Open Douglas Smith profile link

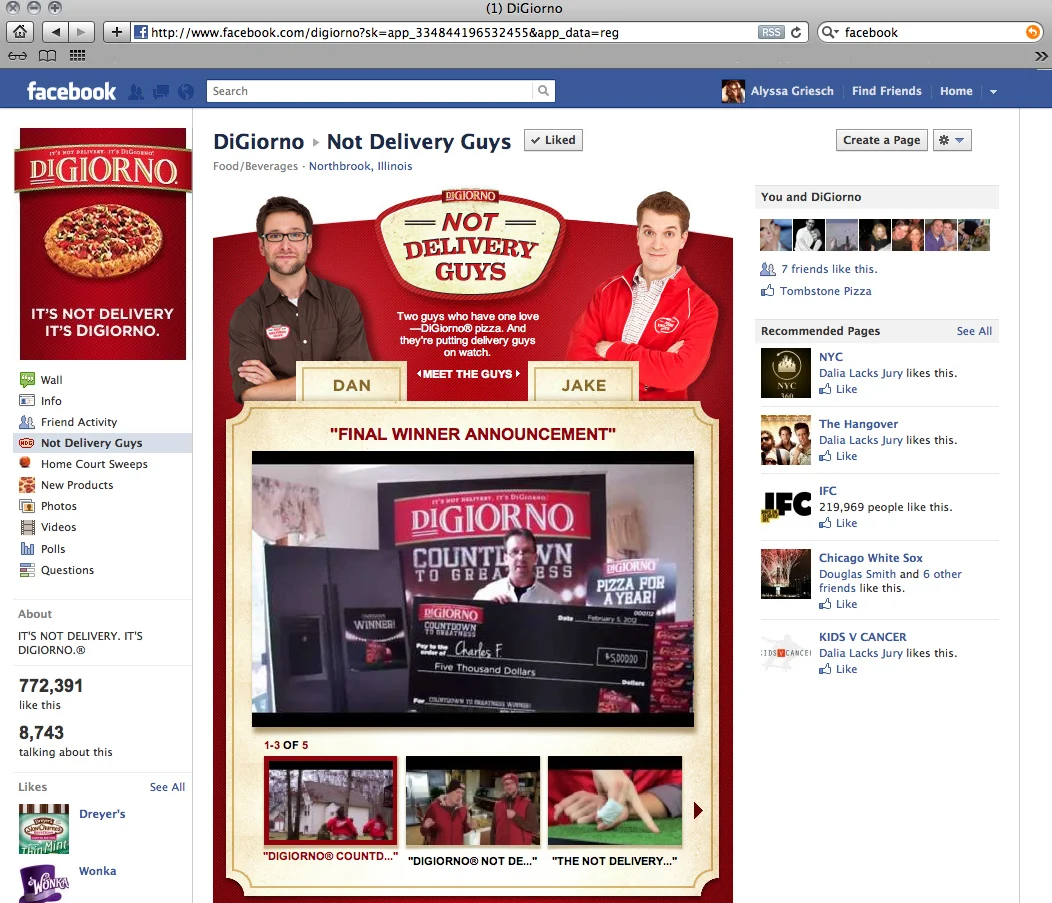click(x=857, y=574)
